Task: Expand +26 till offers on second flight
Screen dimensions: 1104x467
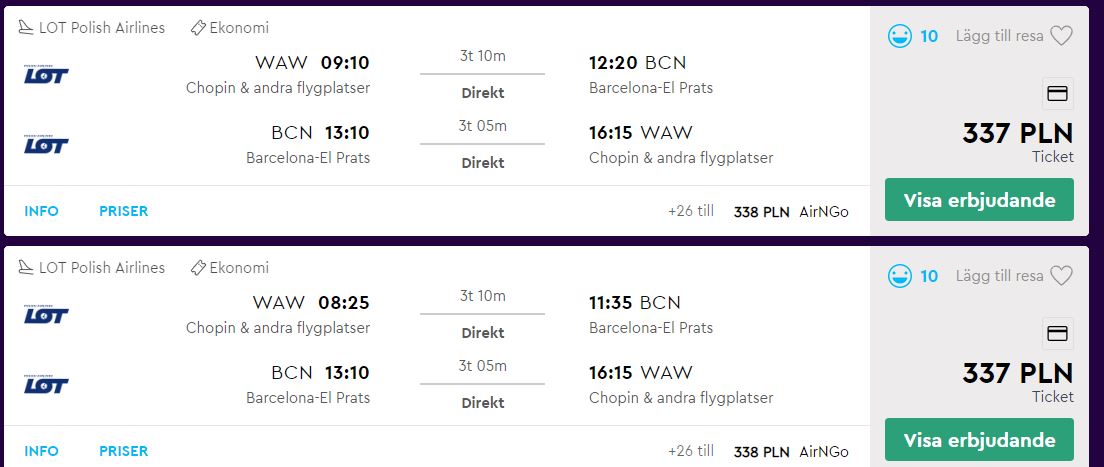Action: tap(691, 451)
